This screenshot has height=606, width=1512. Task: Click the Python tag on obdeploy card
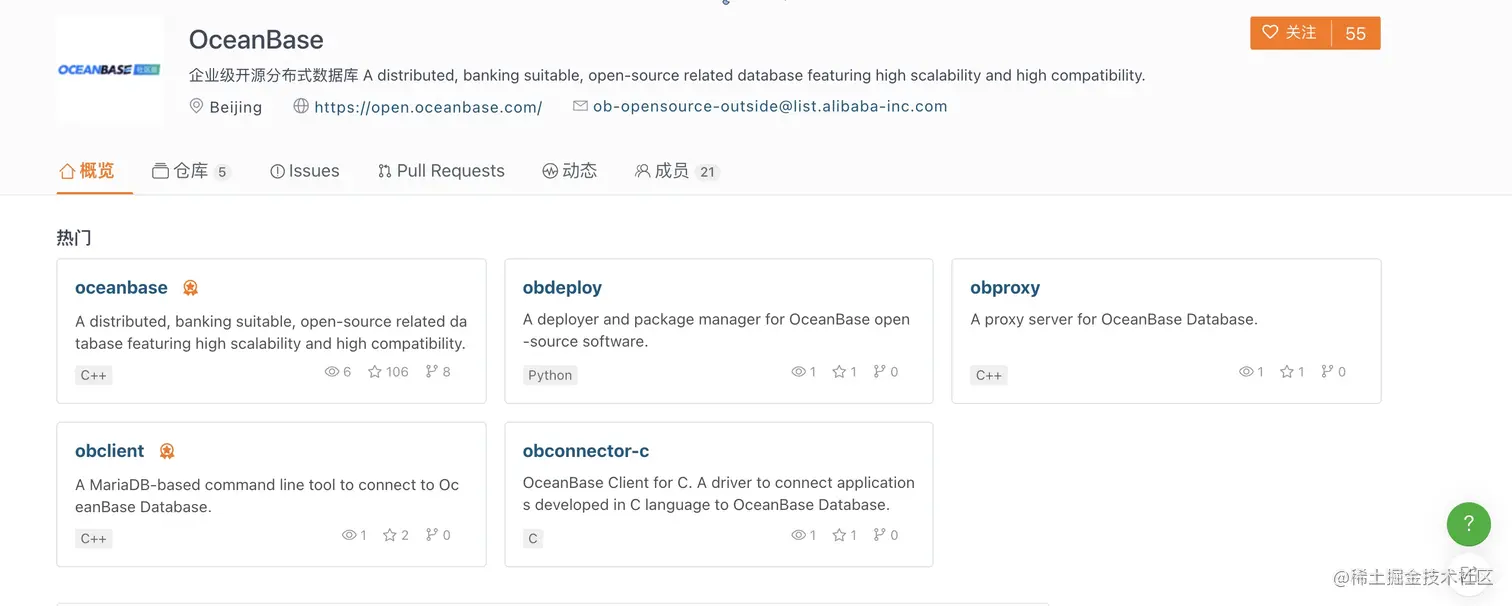coord(550,376)
